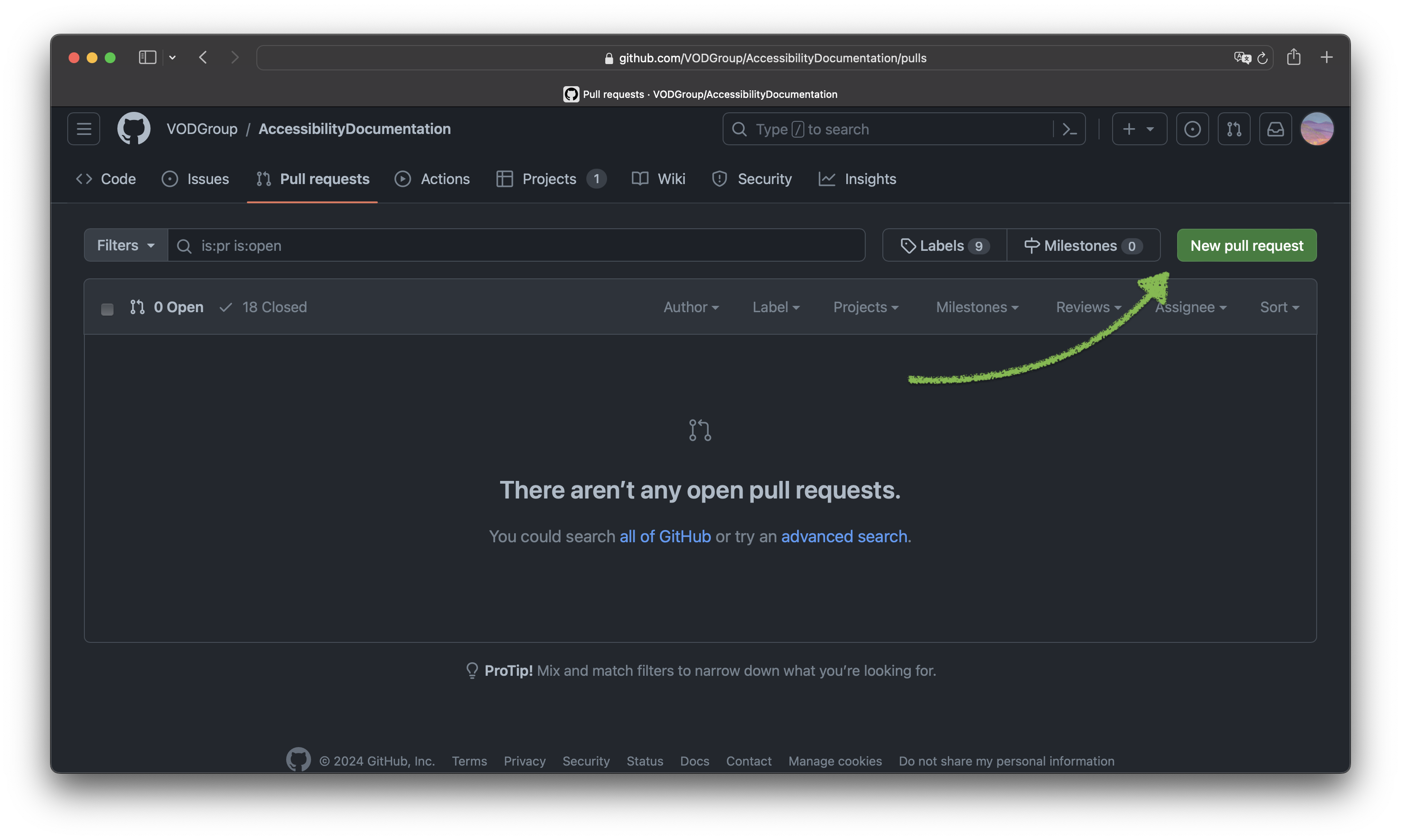Click the user profile avatar
Viewport: 1401px width, 840px height.
pos(1317,129)
